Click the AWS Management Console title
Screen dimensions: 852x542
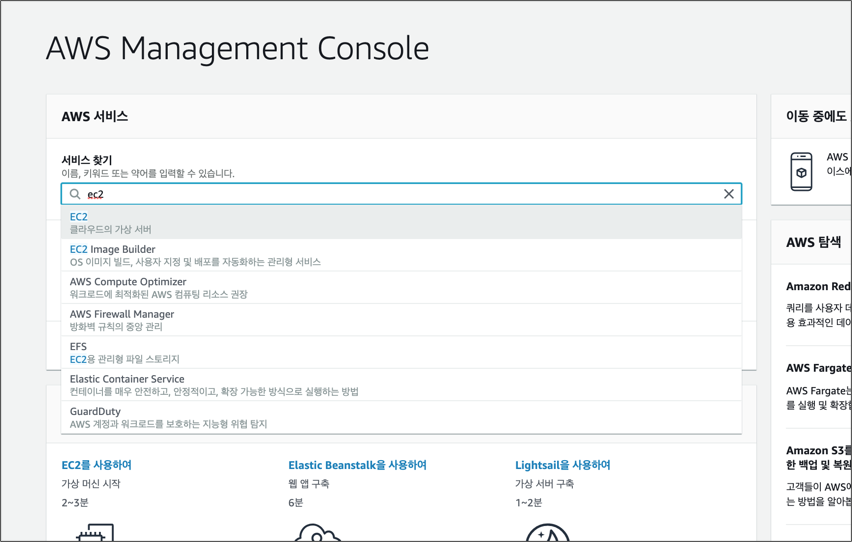pyautogui.click(x=237, y=48)
